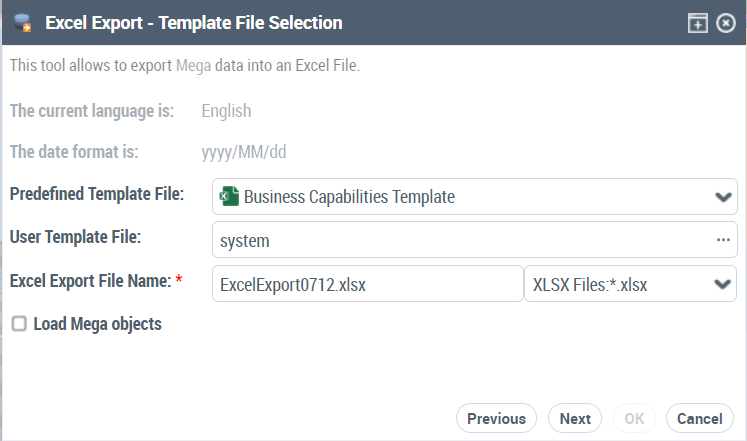Expand the Predefined Template File dropdown arrow

pyautogui.click(x=723, y=197)
